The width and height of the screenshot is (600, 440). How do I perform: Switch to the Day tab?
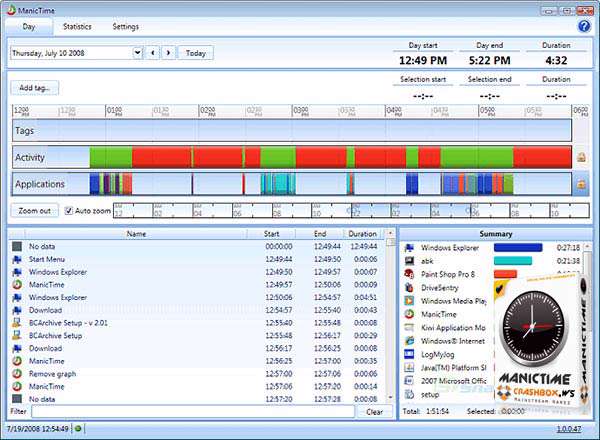[29, 26]
